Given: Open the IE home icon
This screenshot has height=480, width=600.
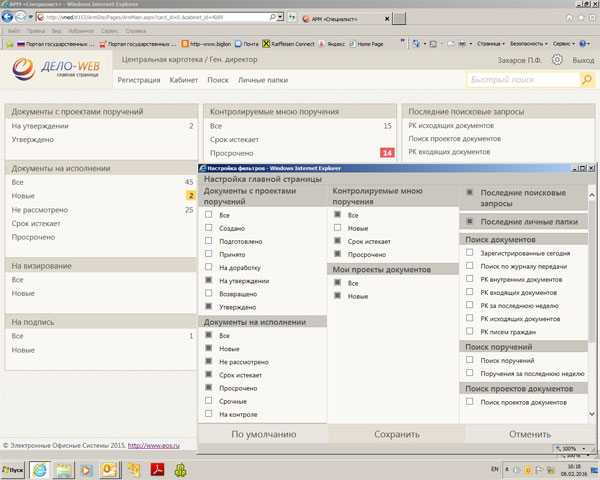Looking at the screenshot, I should pos(569,18).
